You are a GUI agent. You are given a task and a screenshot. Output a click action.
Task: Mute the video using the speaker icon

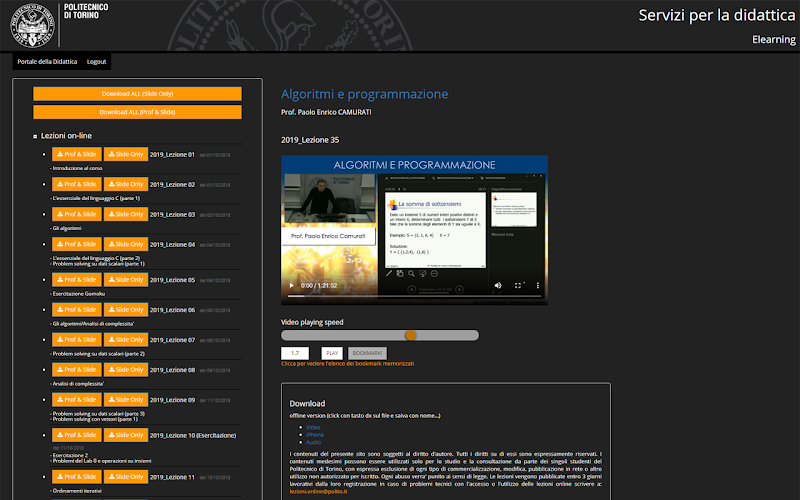[498, 285]
